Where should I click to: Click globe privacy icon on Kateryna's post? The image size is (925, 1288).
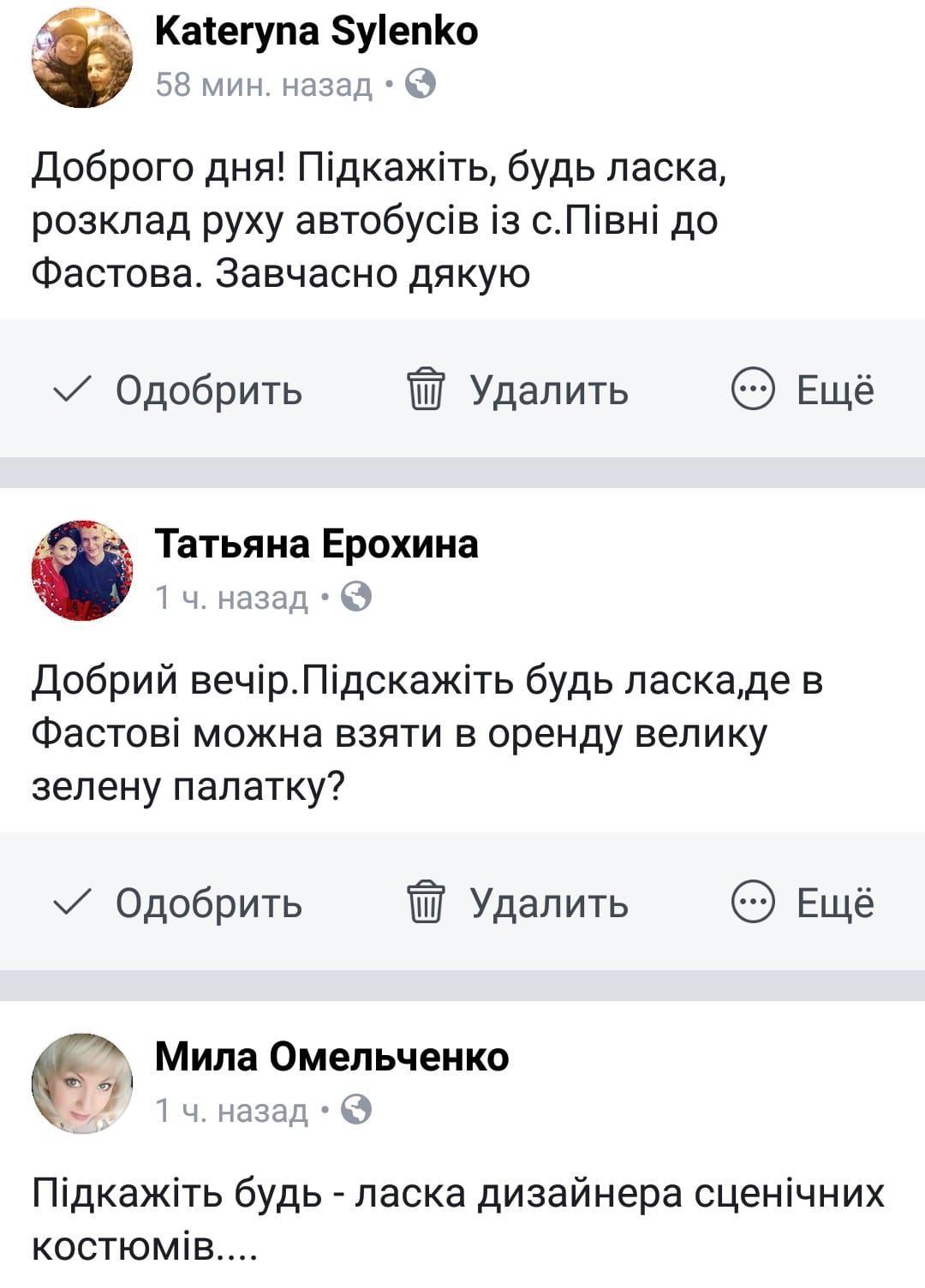(x=420, y=84)
